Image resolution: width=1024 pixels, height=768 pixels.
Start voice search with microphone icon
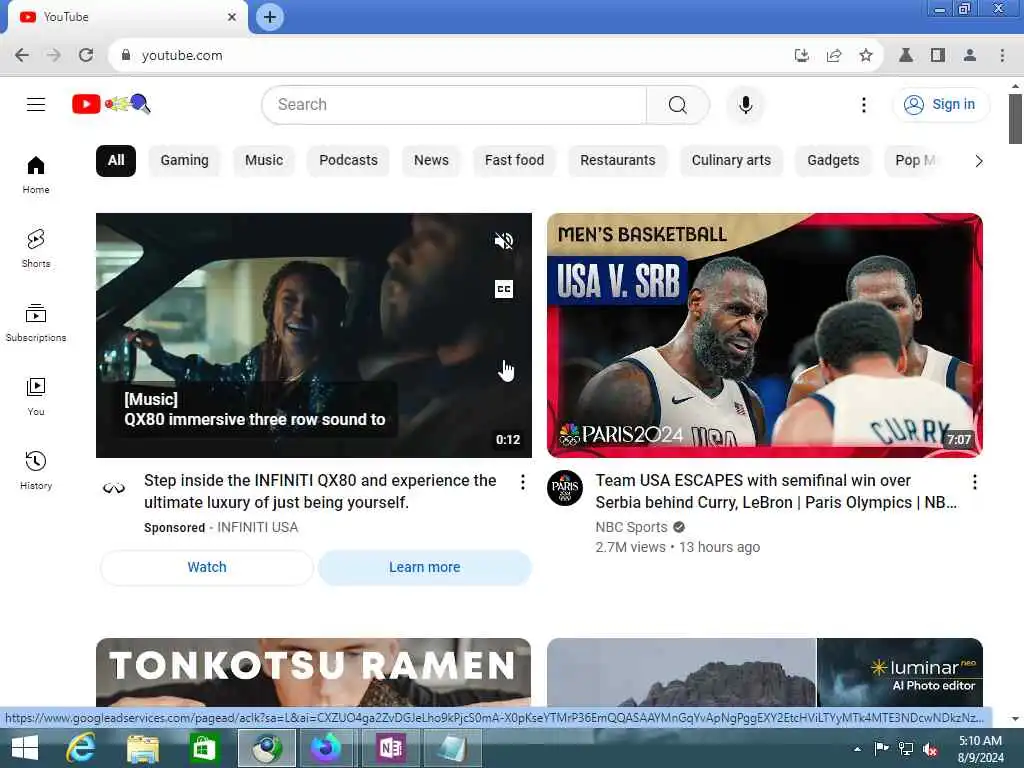click(745, 104)
